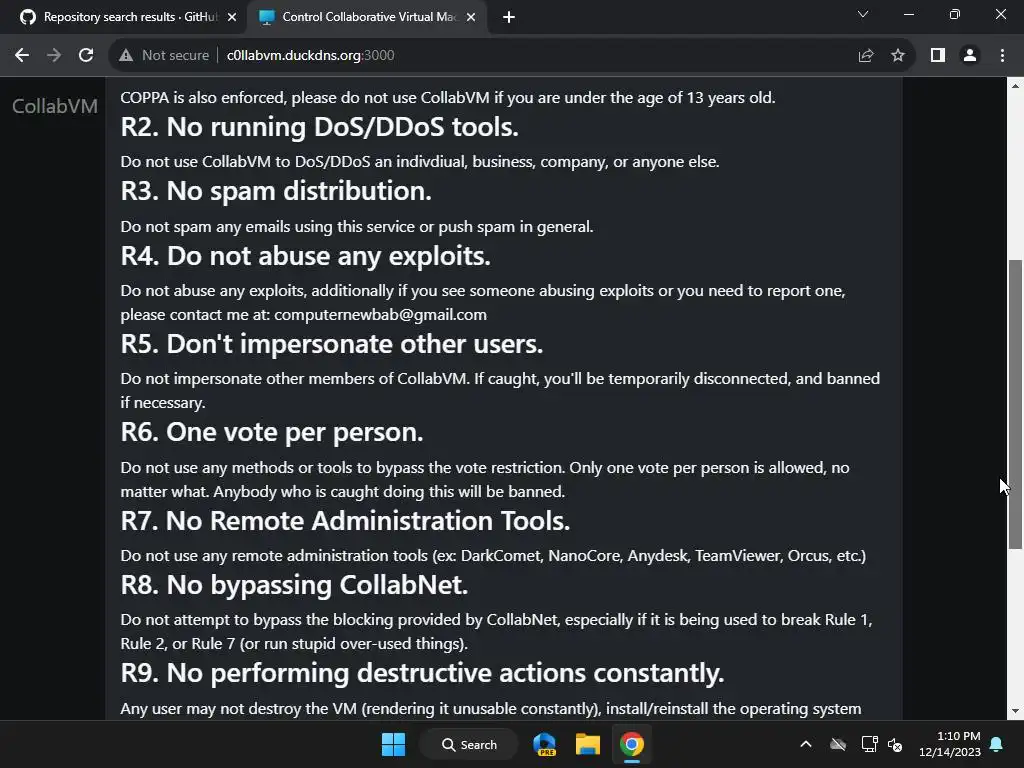Open the notifications bell
Image resolution: width=1024 pixels, height=768 pixels.
pyautogui.click(x=997, y=744)
